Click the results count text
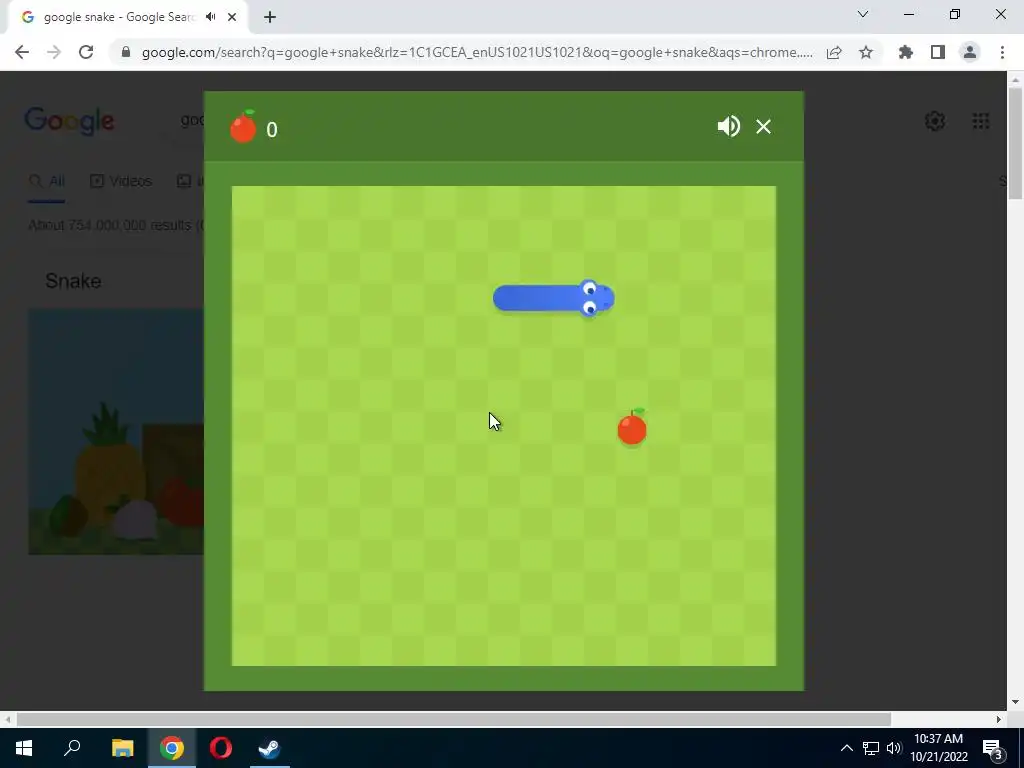 pos(116,225)
